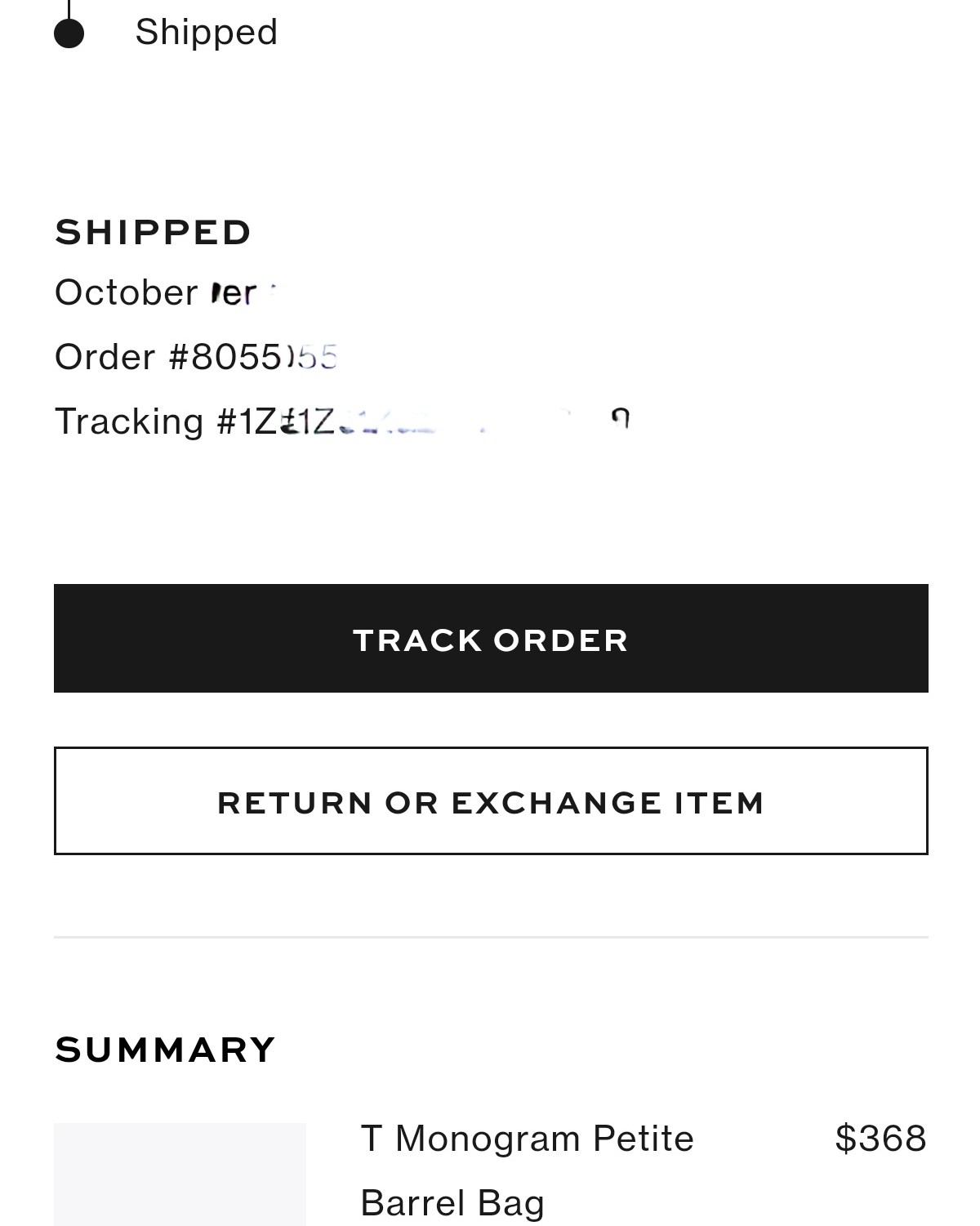Open the product thumbnail image
The image size is (980, 1226).
click(180, 1174)
